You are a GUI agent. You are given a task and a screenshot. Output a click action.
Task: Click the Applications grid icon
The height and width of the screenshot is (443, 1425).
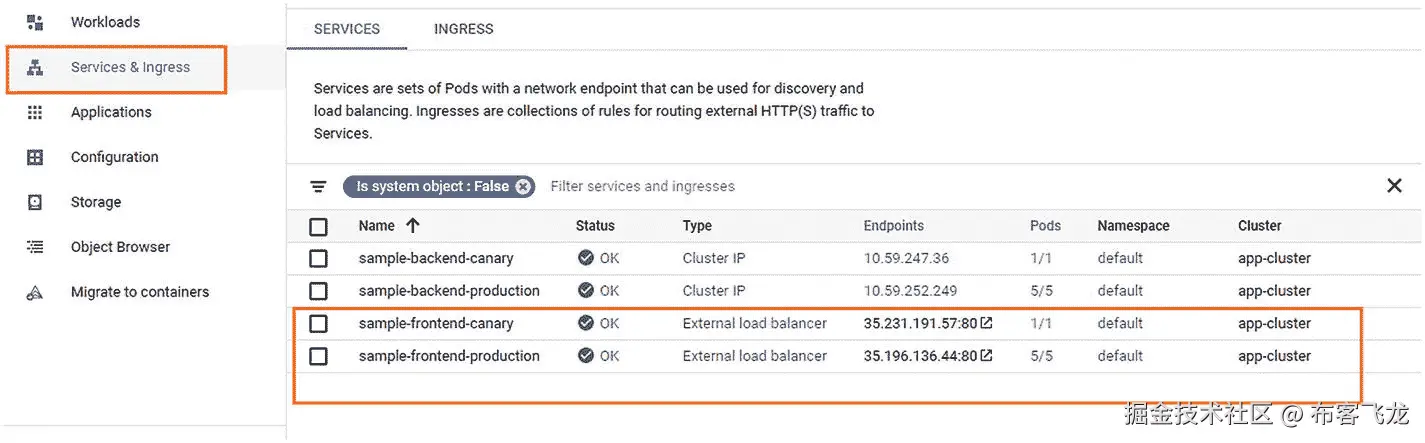[35, 113]
